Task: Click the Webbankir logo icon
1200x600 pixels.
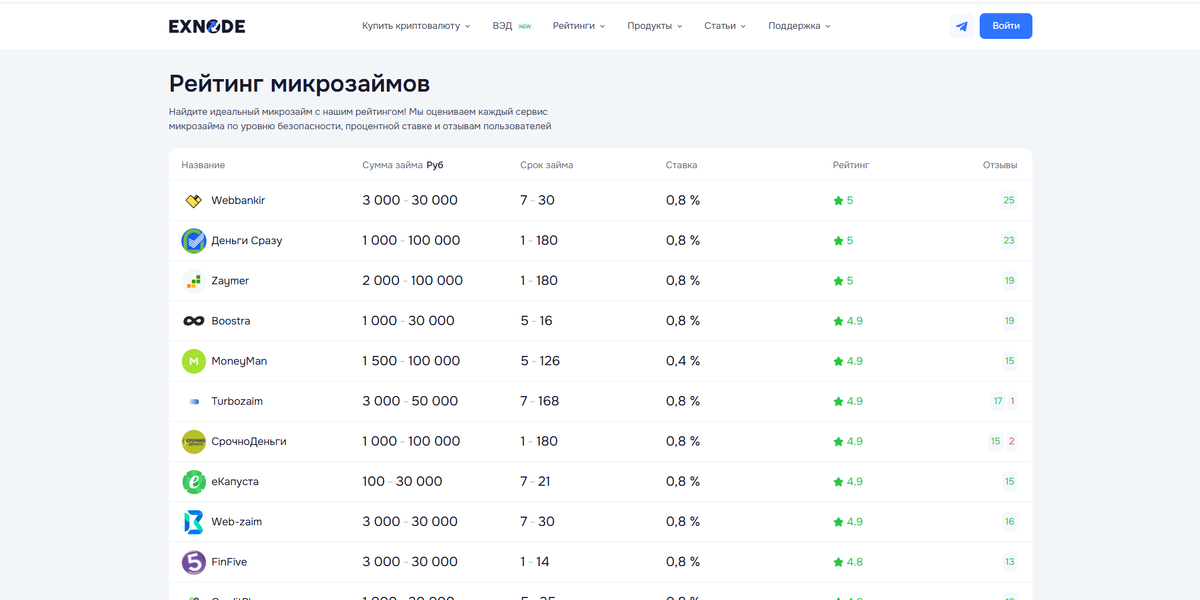Action: coord(194,201)
